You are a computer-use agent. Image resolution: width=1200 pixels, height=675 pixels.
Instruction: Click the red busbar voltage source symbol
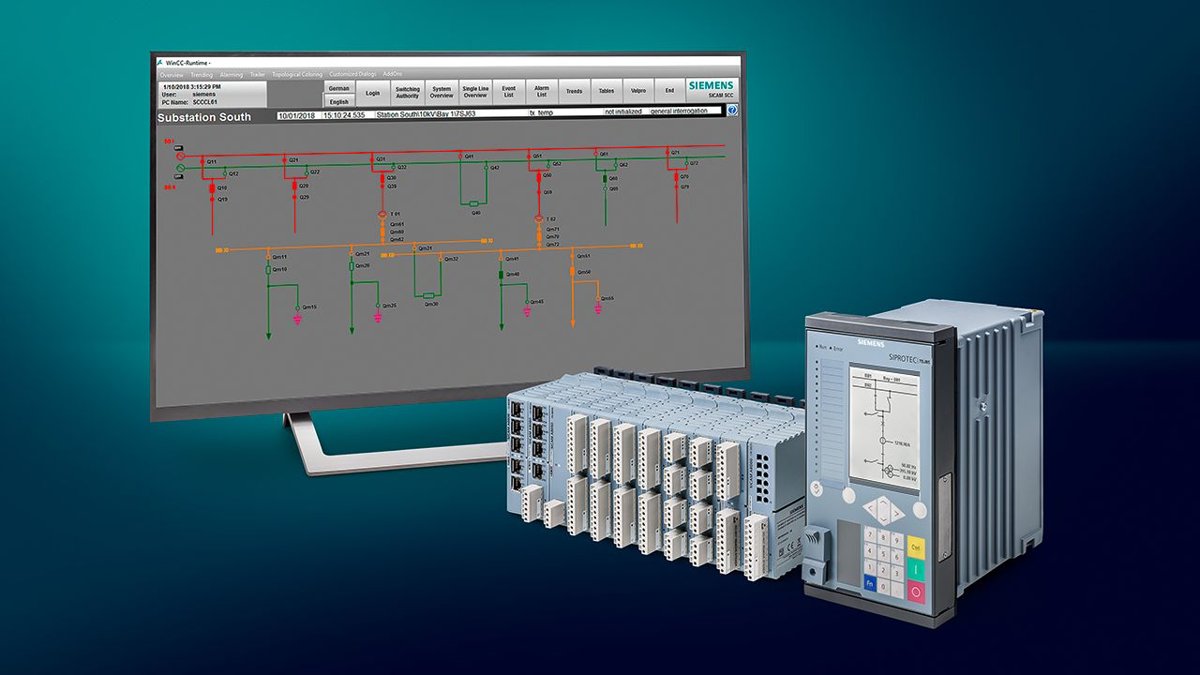pyautogui.click(x=180, y=155)
